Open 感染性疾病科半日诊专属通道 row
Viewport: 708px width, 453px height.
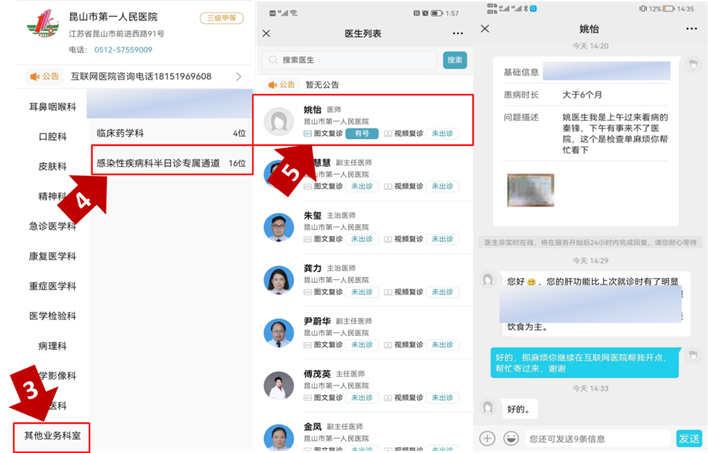point(172,160)
